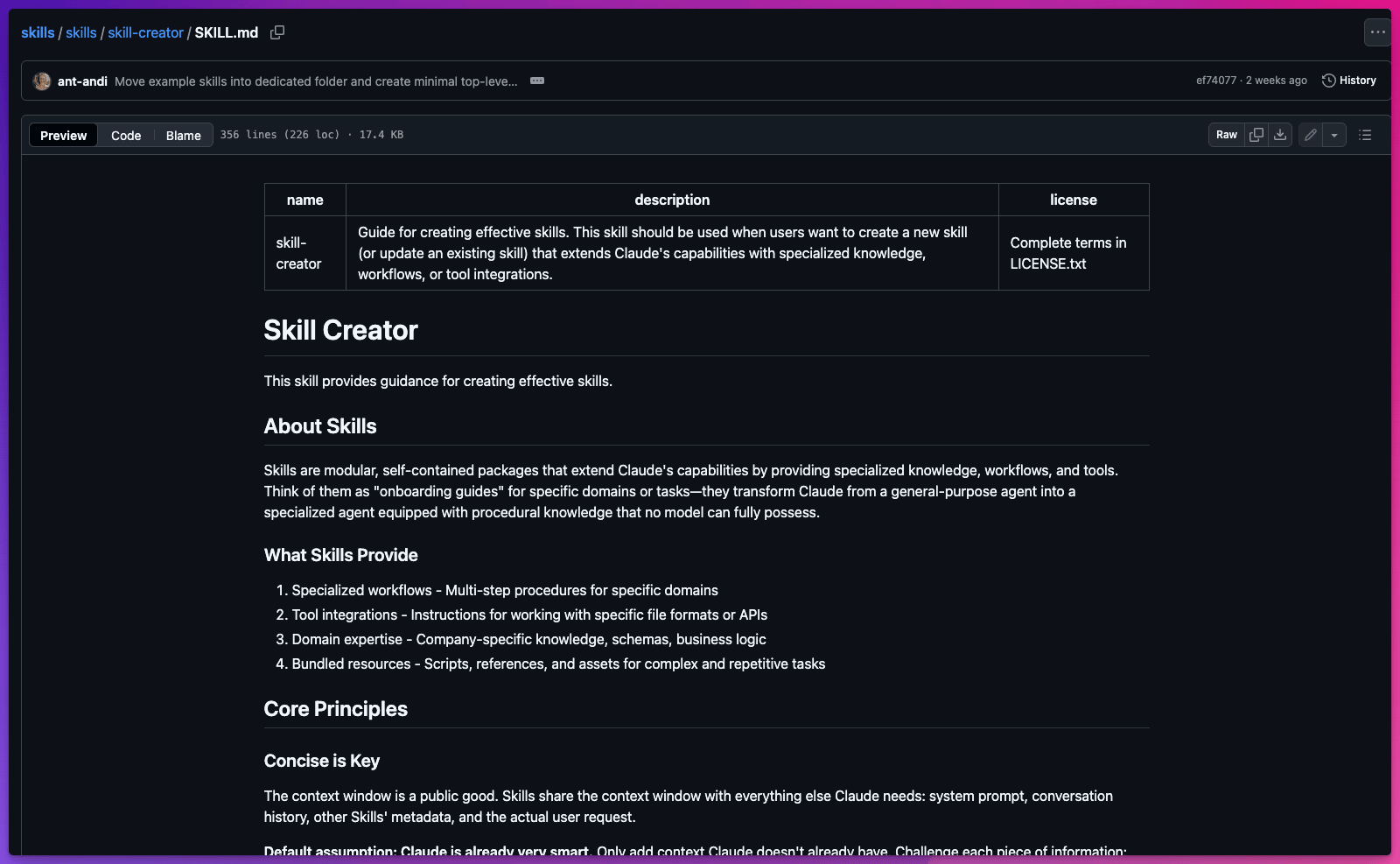1400x864 pixels.
Task: Open the edit options dropdown arrow
Action: click(x=1334, y=135)
